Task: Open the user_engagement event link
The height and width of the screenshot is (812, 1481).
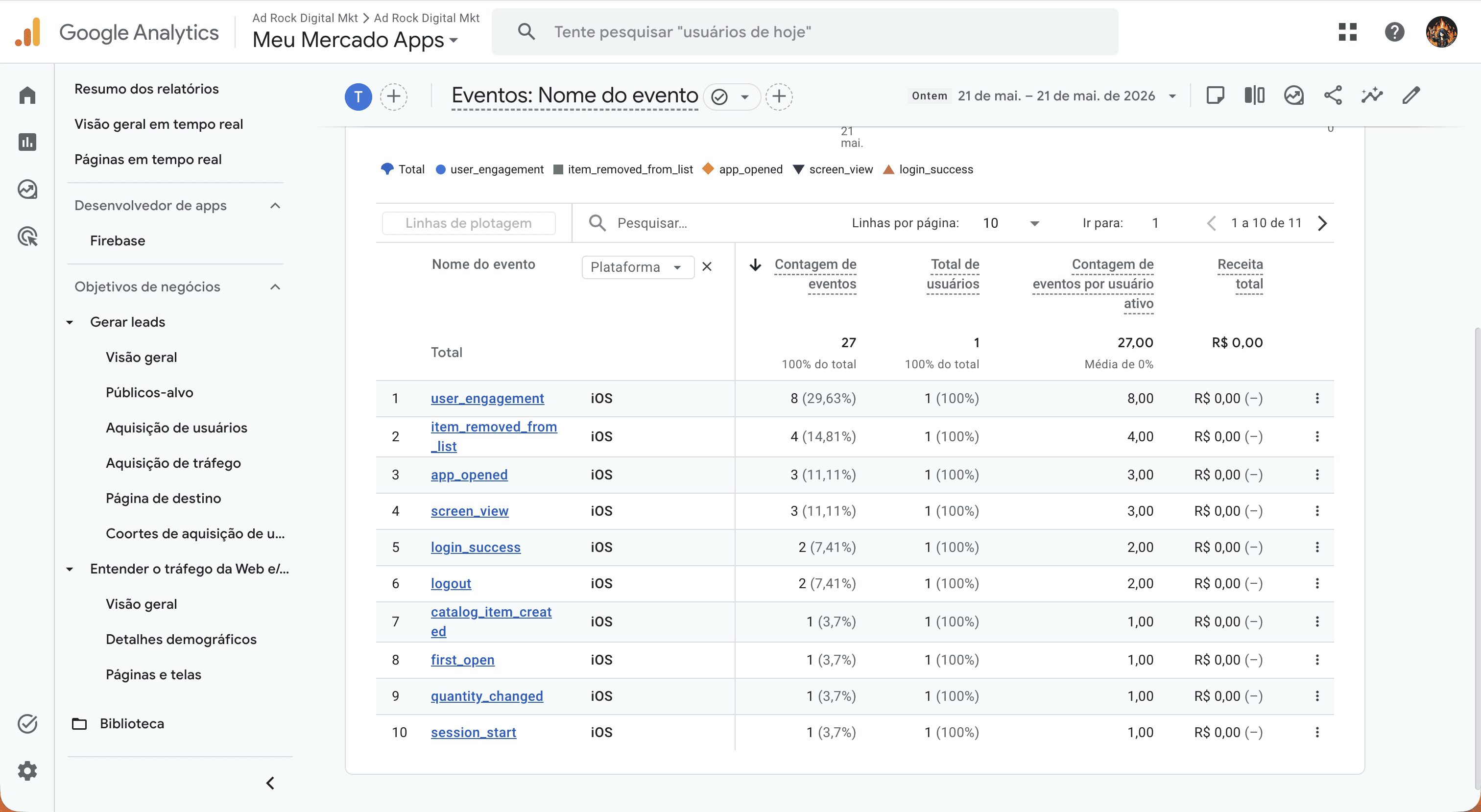Action: pos(487,399)
